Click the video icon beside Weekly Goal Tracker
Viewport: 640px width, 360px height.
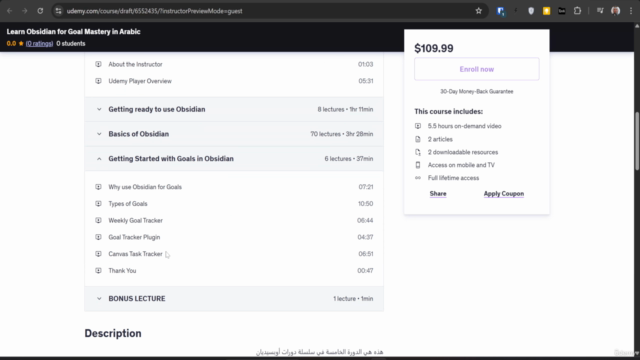tap(98, 220)
